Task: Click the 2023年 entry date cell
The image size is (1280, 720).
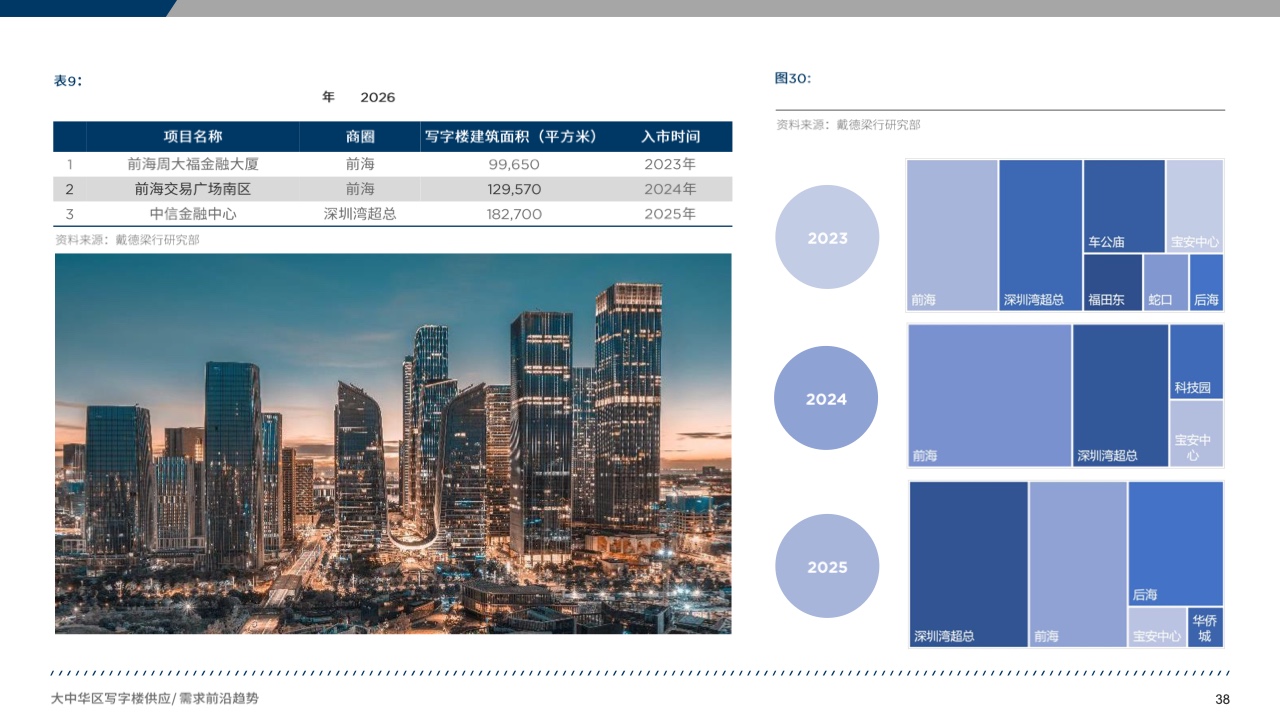Action: [670, 164]
